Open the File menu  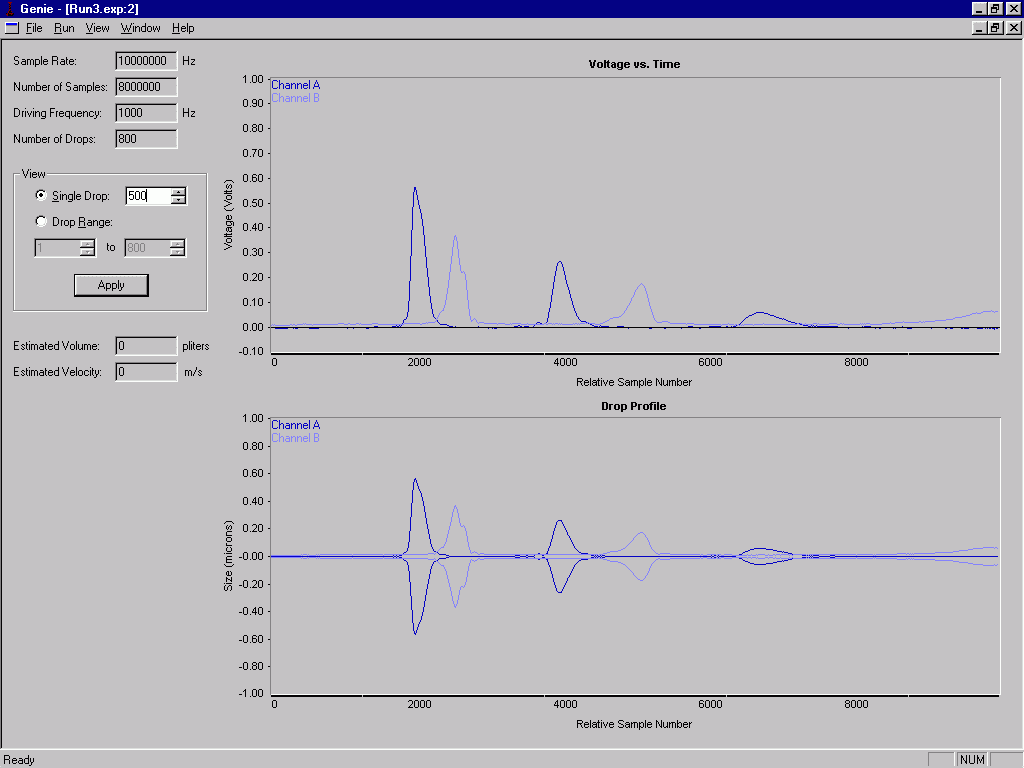[34, 28]
